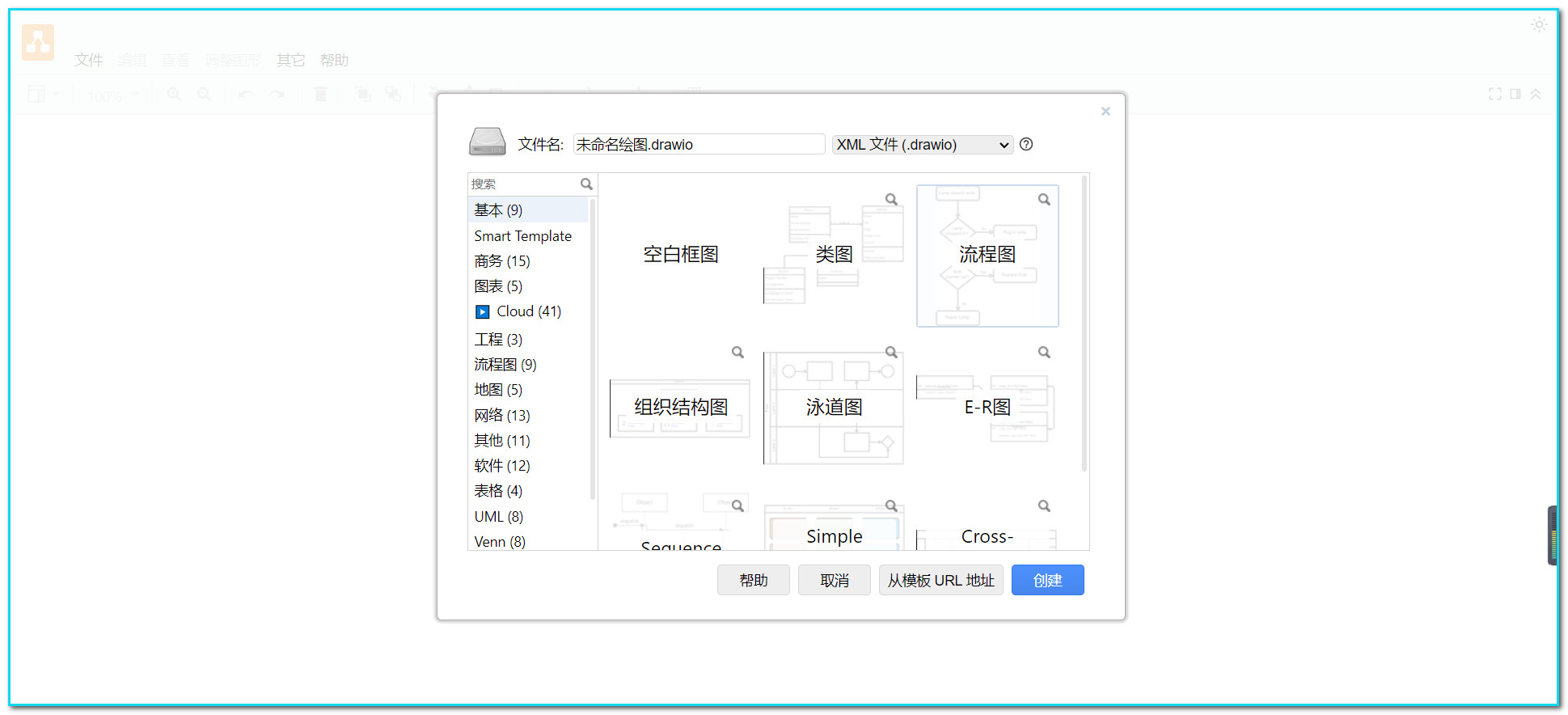The height and width of the screenshot is (715, 1568).
Task: Click the undo arrow on the background toolbar
Action: (246, 95)
